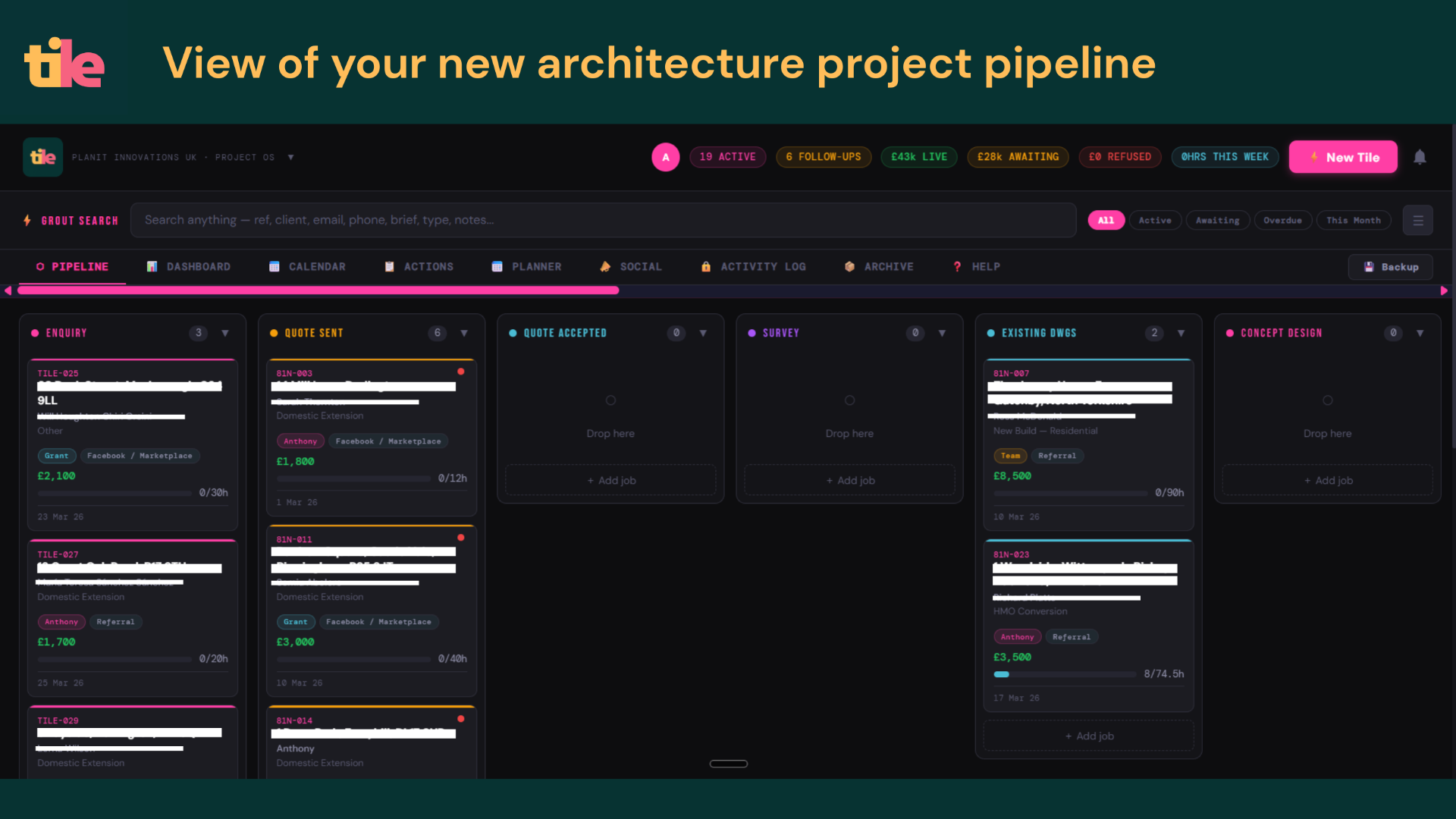The image size is (1456, 819).
Task: Add job in Quote Accepted column
Action: pyautogui.click(x=610, y=481)
